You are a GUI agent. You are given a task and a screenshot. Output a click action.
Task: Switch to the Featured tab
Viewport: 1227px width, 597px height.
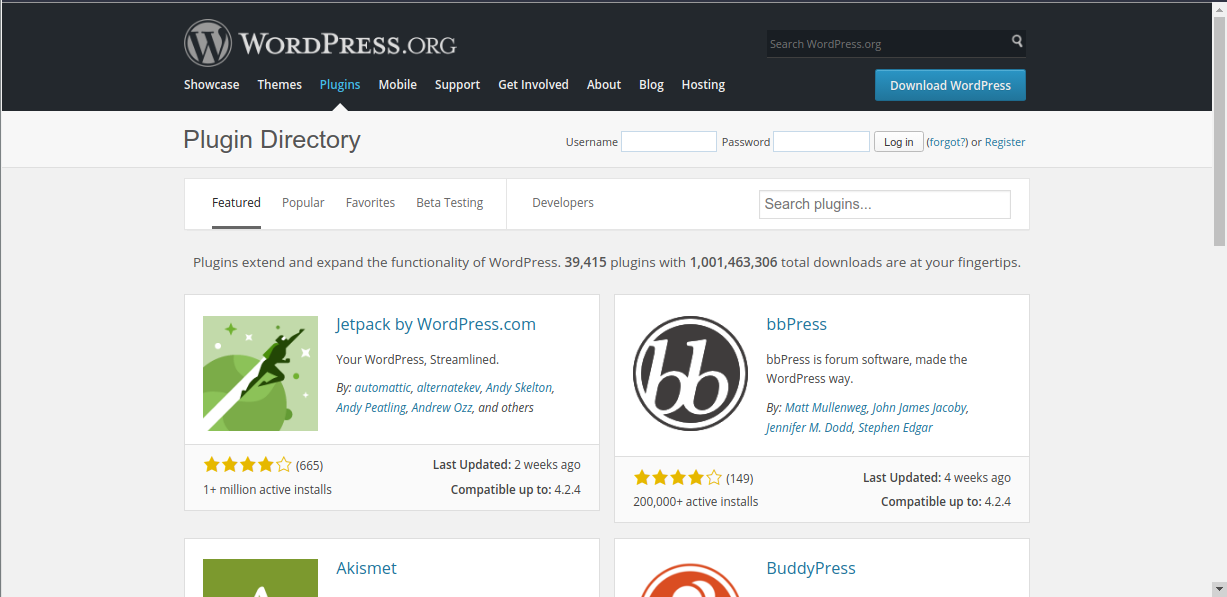click(x=236, y=203)
